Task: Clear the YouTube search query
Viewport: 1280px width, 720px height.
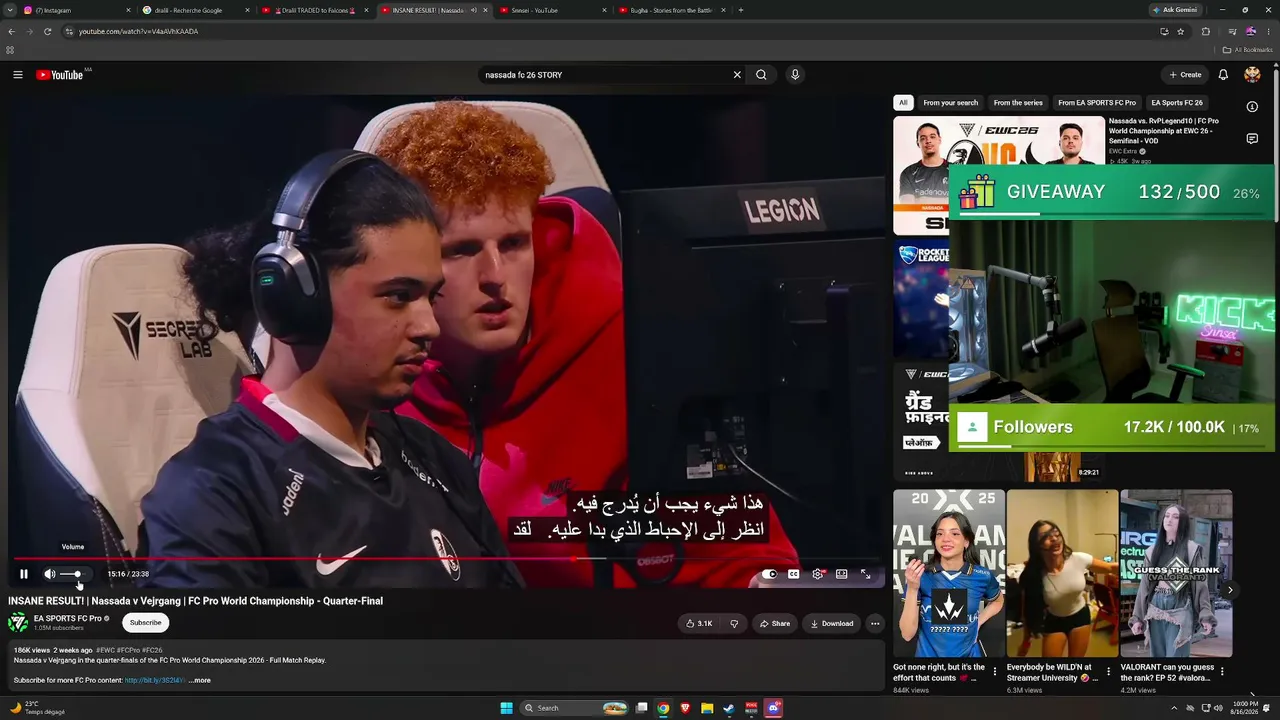Action: pos(737,75)
